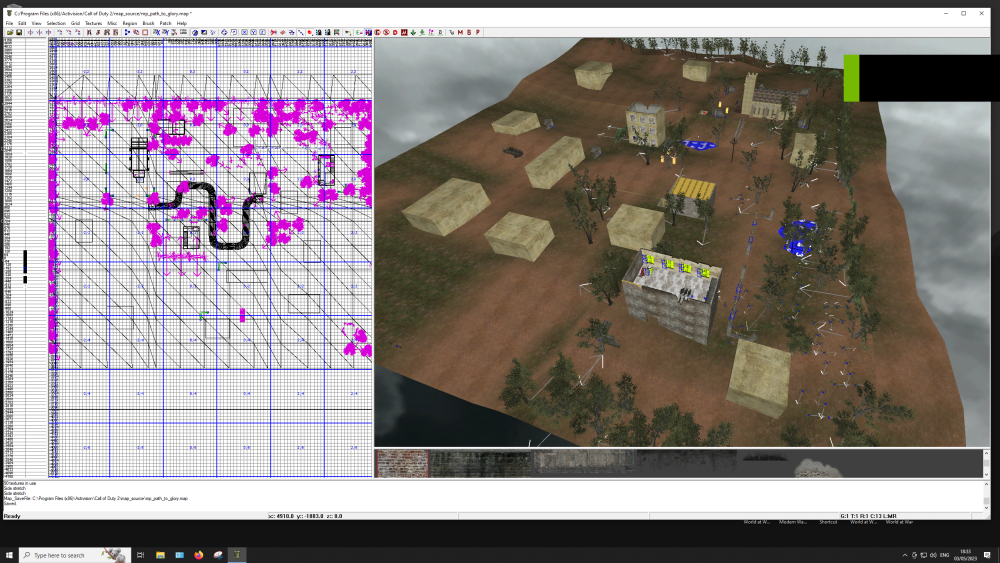Open the Windows Start menu
Image resolution: width=1000 pixels, height=563 pixels.
(9, 555)
